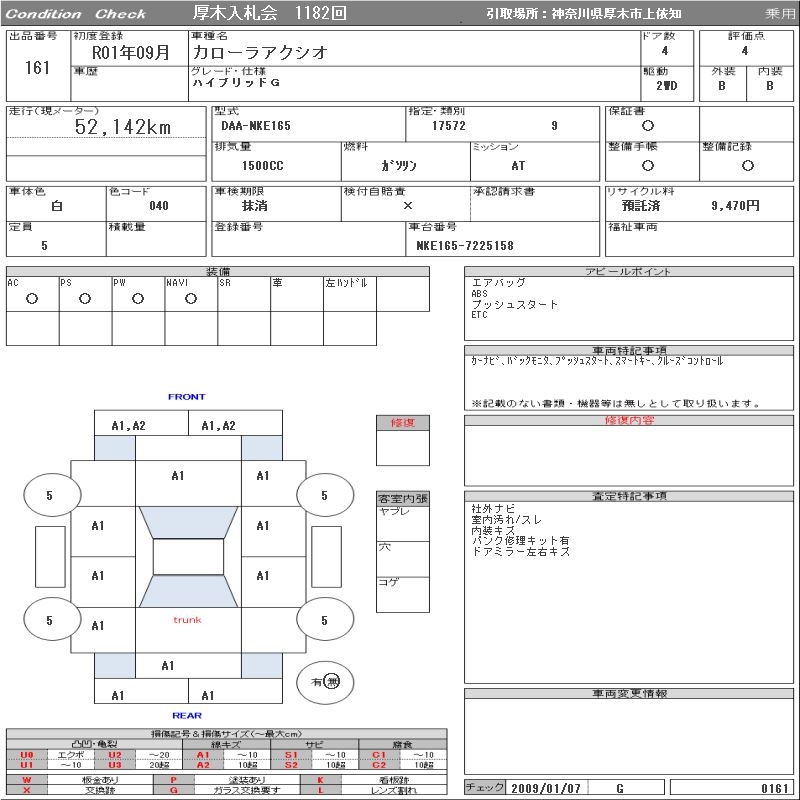
Task: Click the U0 エクボ legend code
Action: click(x=27, y=755)
